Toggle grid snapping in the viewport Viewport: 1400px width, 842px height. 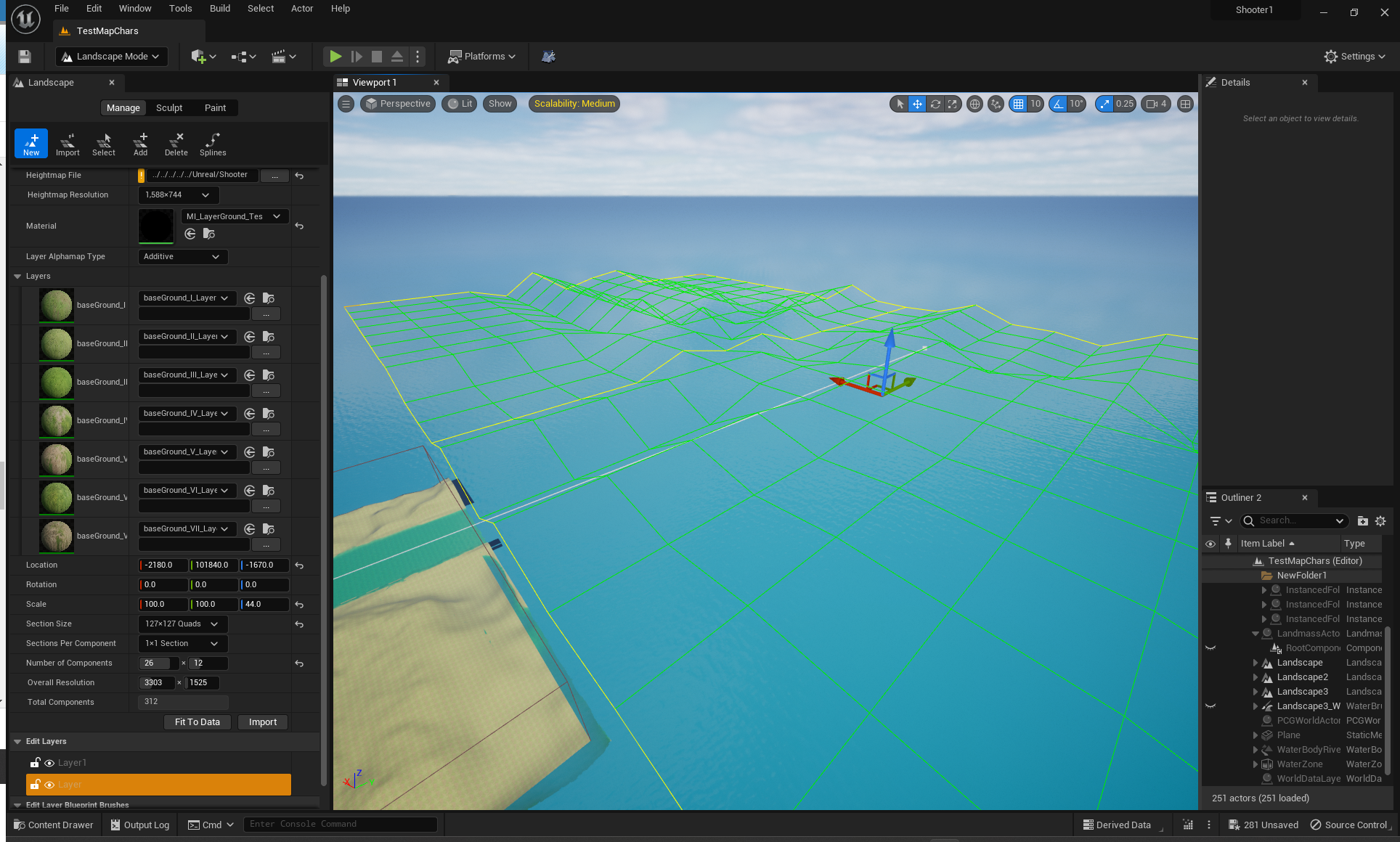tap(1019, 104)
